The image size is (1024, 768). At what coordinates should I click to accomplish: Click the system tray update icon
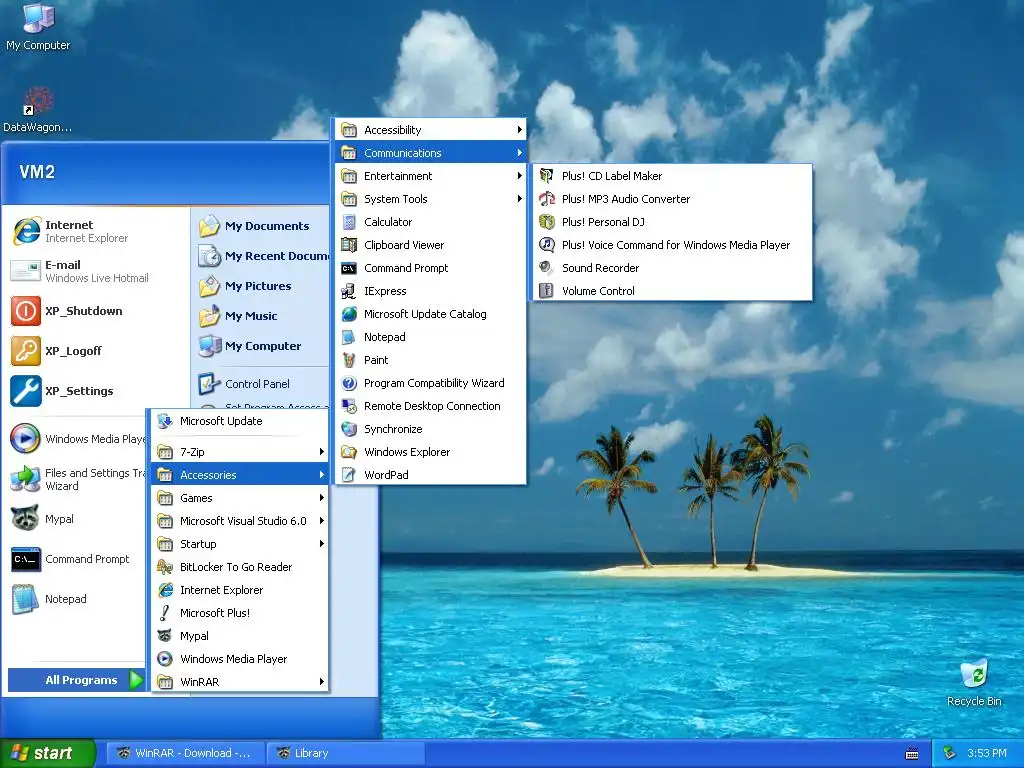pos(950,753)
